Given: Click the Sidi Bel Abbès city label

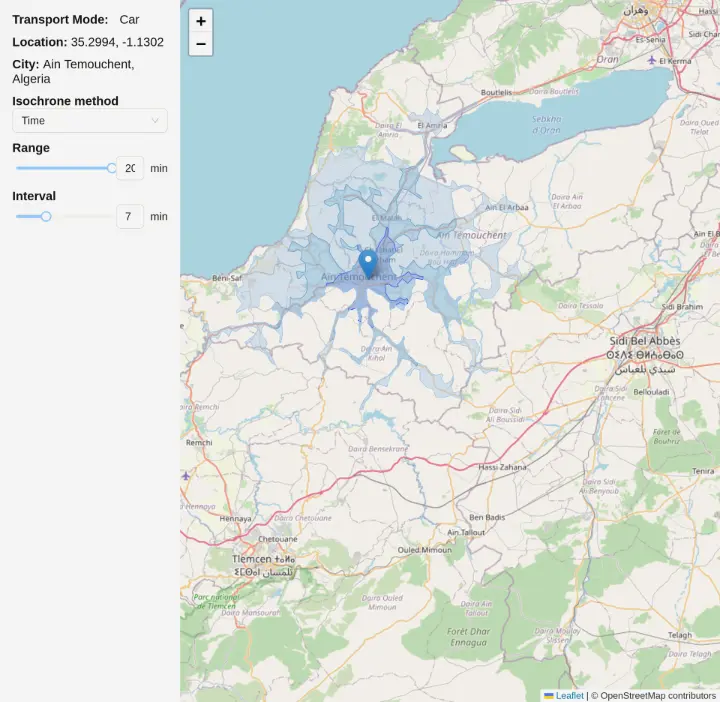Looking at the screenshot, I should tap(645, 341).
